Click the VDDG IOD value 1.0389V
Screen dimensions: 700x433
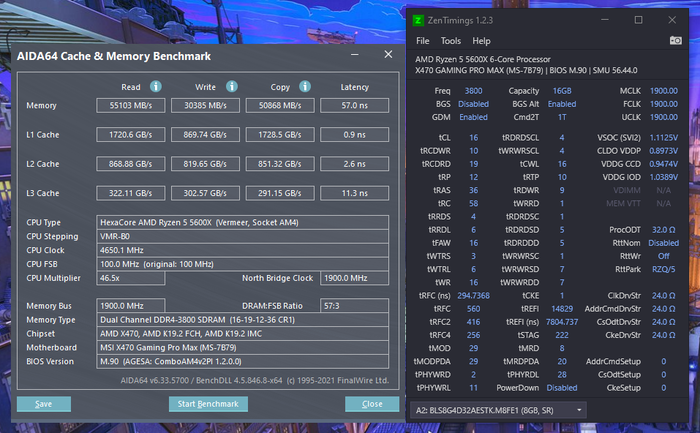(x=663, y=177)
